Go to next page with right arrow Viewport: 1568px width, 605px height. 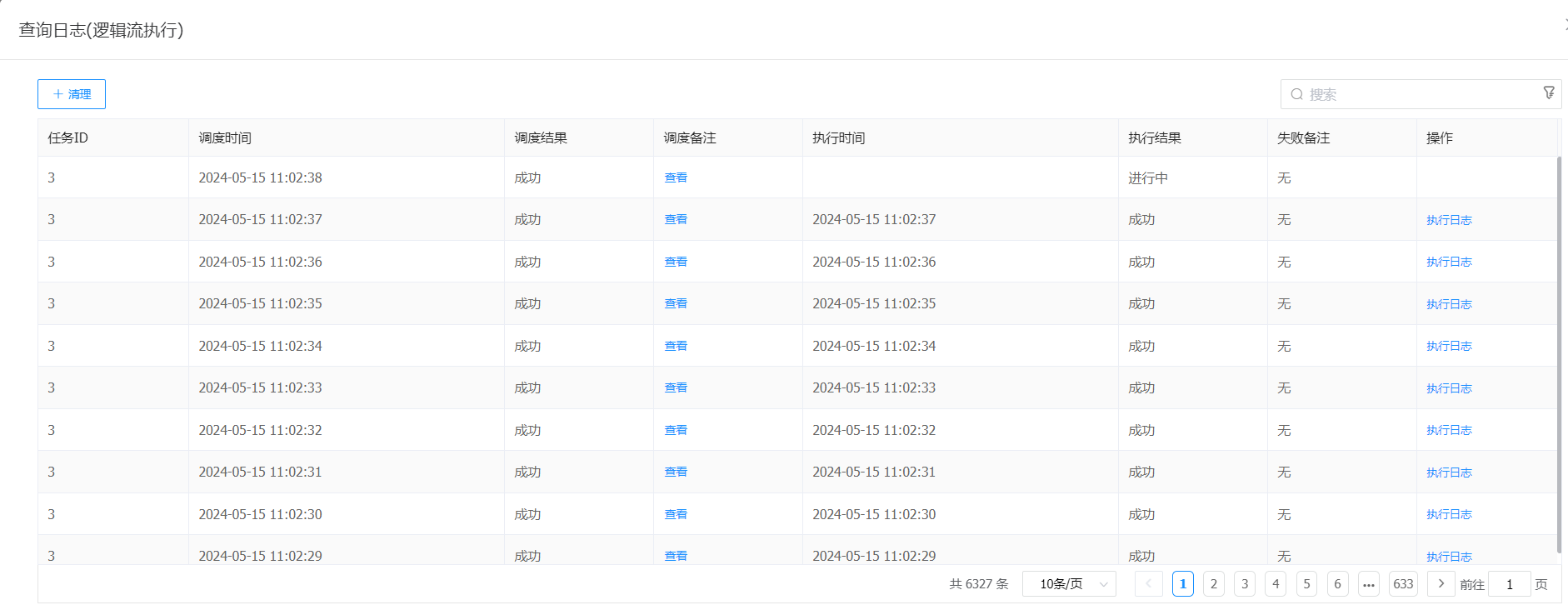click(1441, 584)
